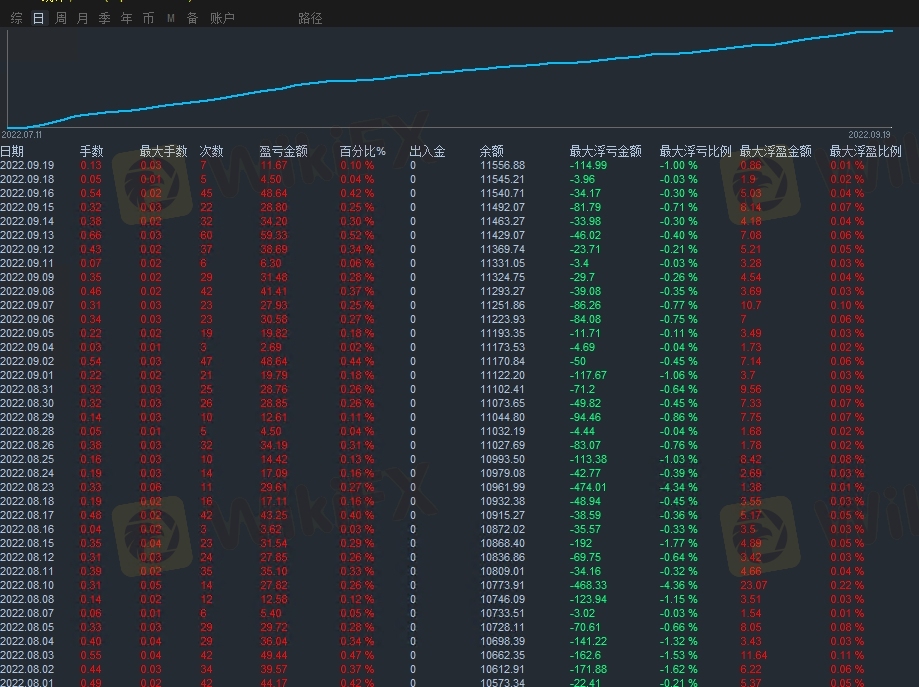The height and width of the screenshot is (687, 919).
Task: Switch to the 季 quarterly tab
Action: pos(105,18)
